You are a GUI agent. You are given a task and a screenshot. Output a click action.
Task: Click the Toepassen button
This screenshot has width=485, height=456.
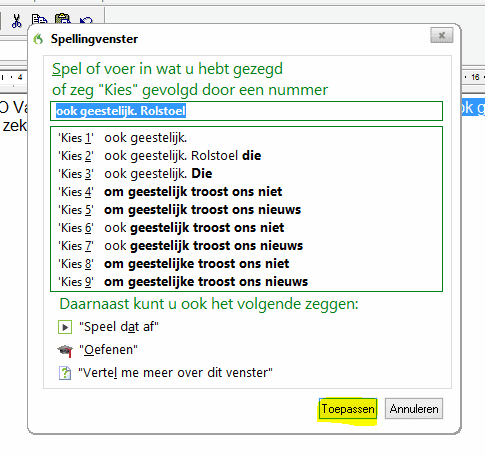(348, 409)
